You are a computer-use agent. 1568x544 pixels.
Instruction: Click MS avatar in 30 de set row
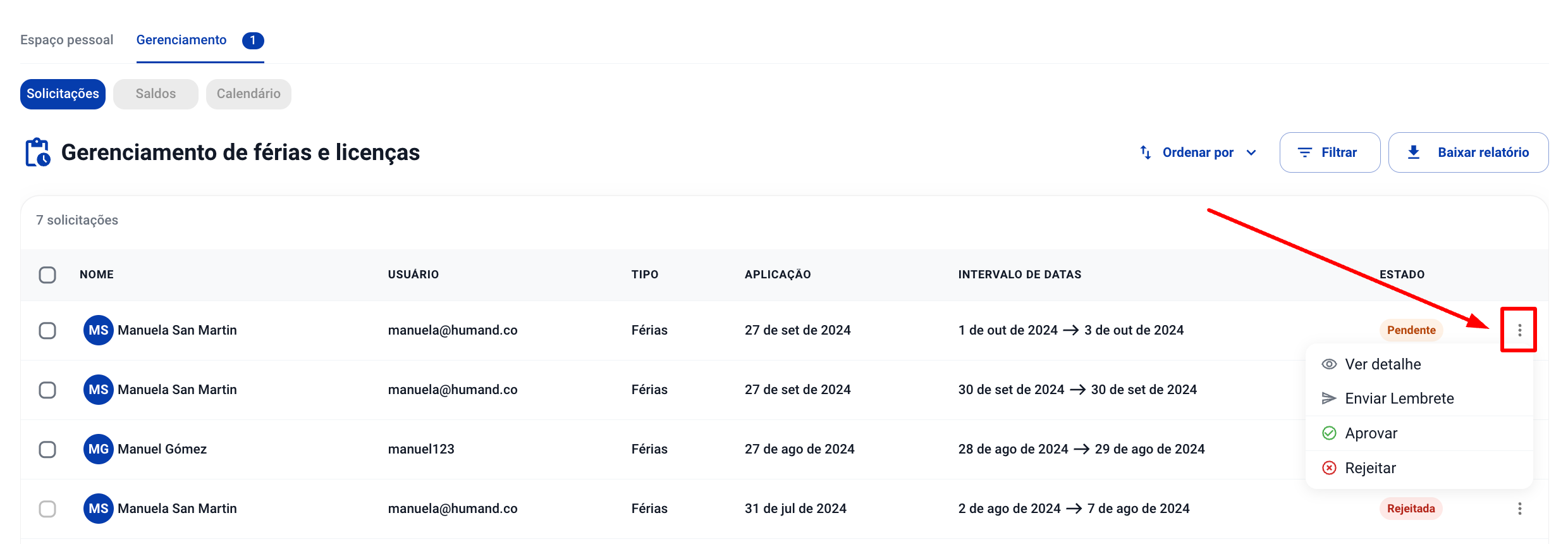click(98, 390)
